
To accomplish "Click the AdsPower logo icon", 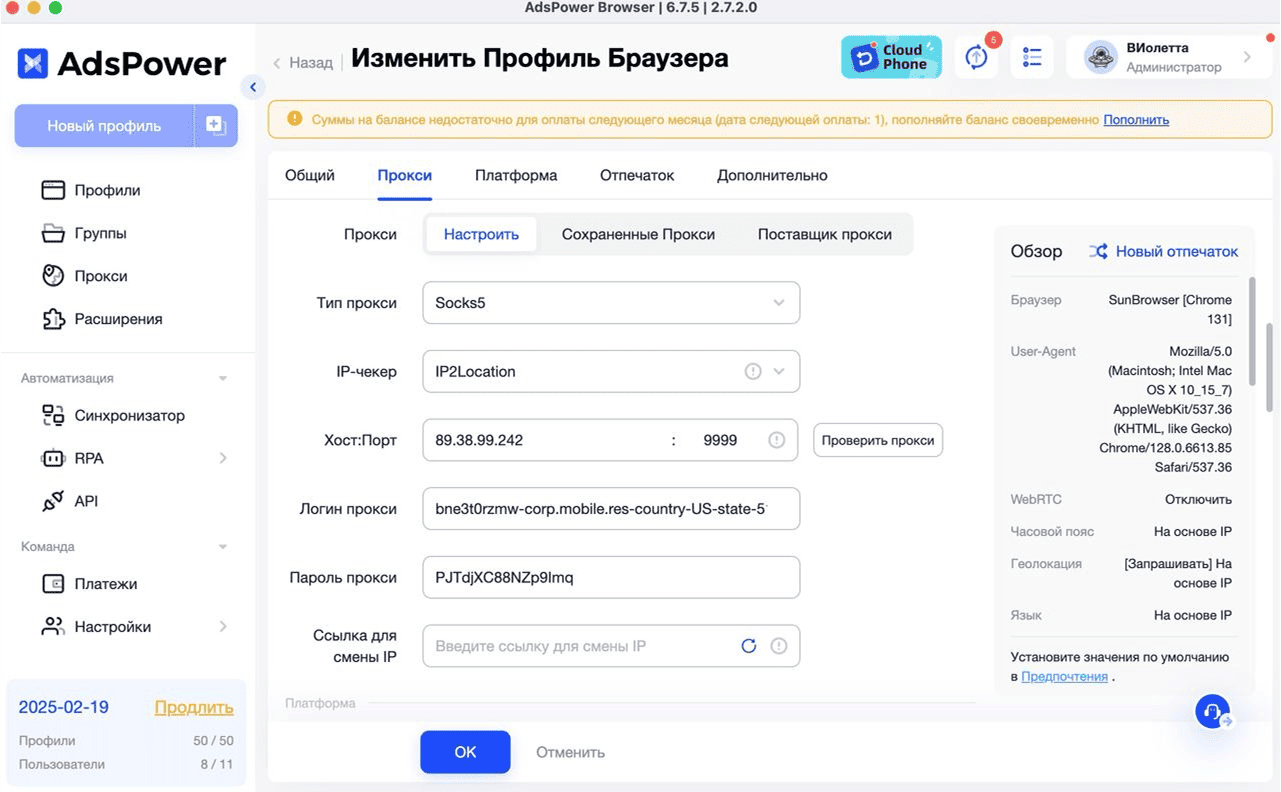I will 33,63.
